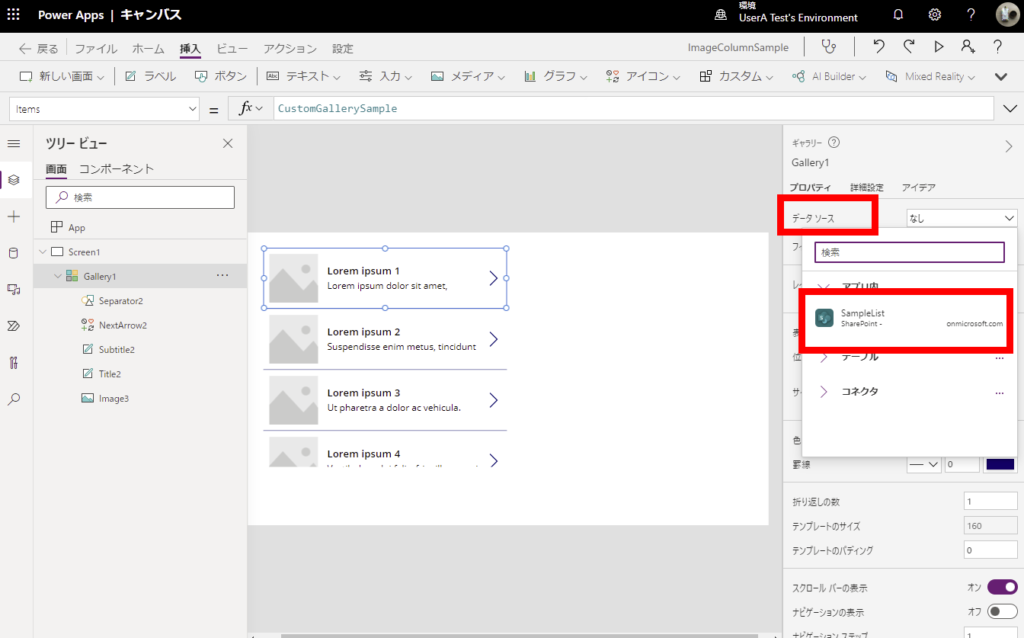Open the AI Builder dropdown

(829, 76)
